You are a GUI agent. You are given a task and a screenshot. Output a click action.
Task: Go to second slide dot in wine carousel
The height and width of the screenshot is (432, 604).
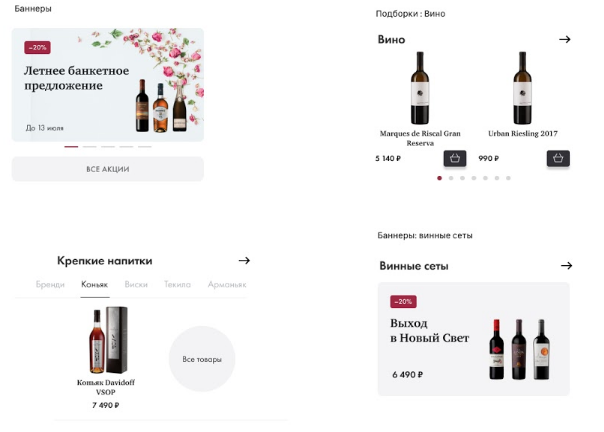coord(451,178)
